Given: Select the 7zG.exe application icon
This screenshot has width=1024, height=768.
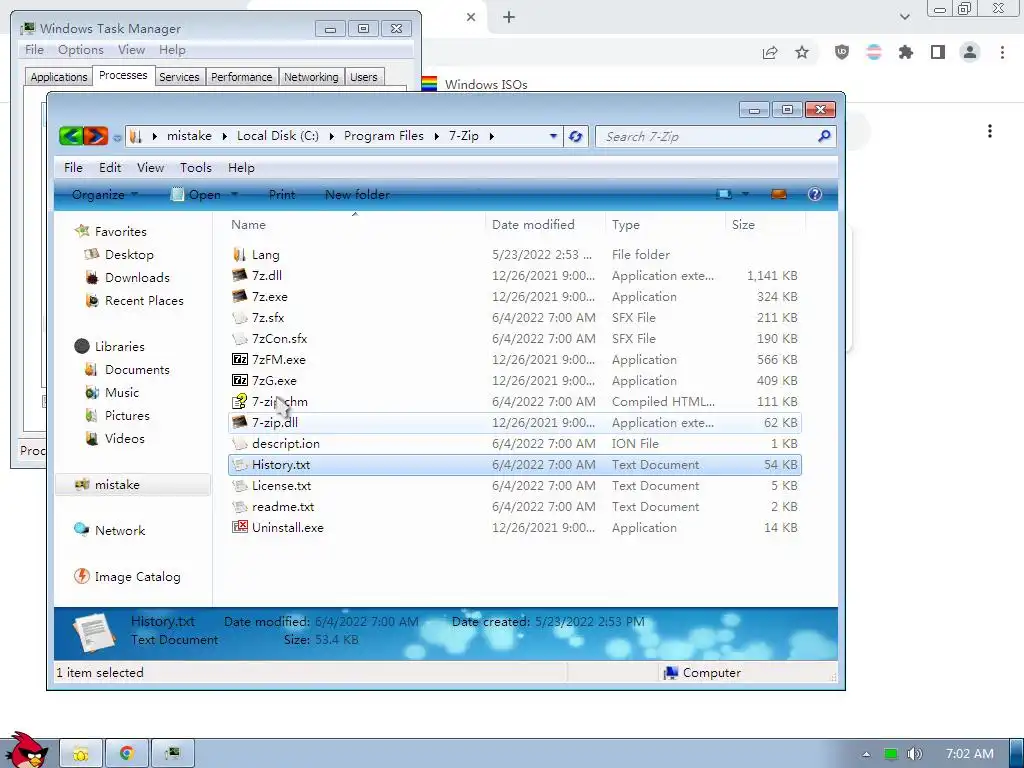Looking at the screenshot, I should click(240, 380).
